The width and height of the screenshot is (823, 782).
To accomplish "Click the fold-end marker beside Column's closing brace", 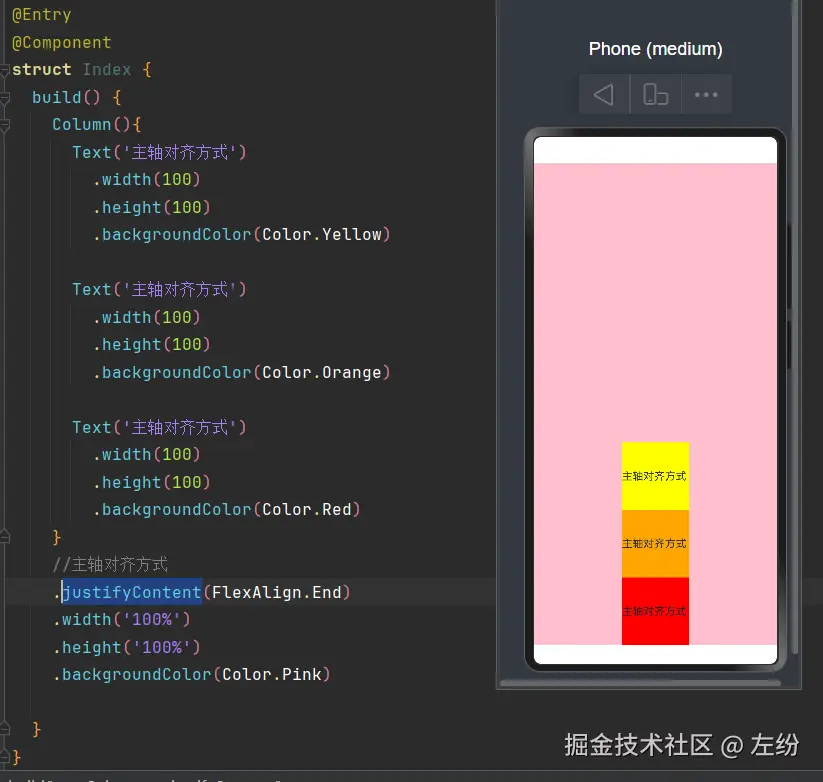I will (x=5, y=537).
